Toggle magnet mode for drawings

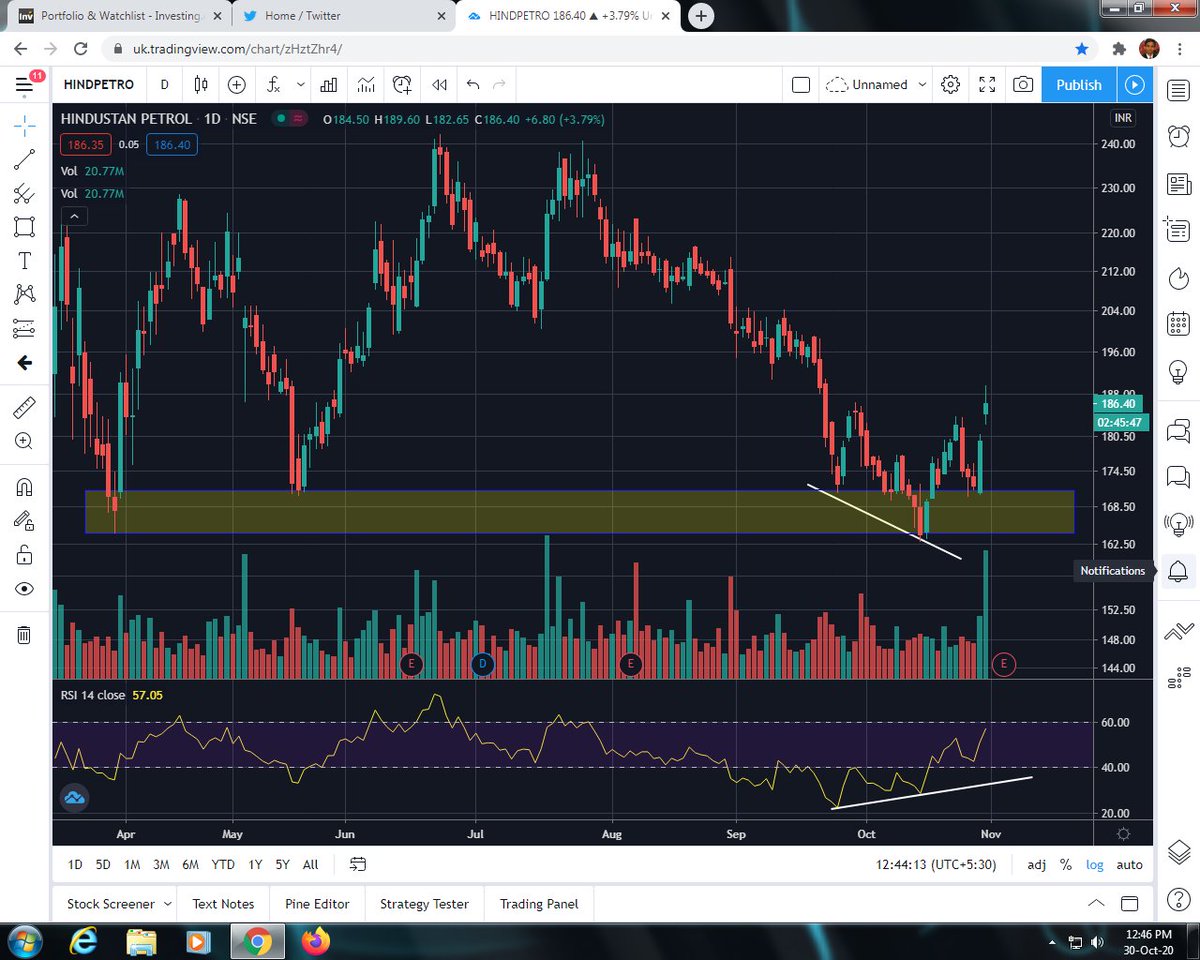[x=25, y=487]
